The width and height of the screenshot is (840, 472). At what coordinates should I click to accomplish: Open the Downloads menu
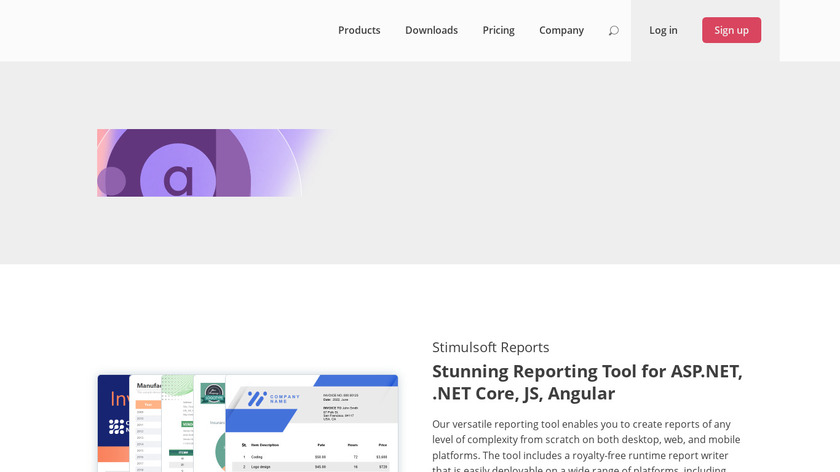tap(431, 31)
